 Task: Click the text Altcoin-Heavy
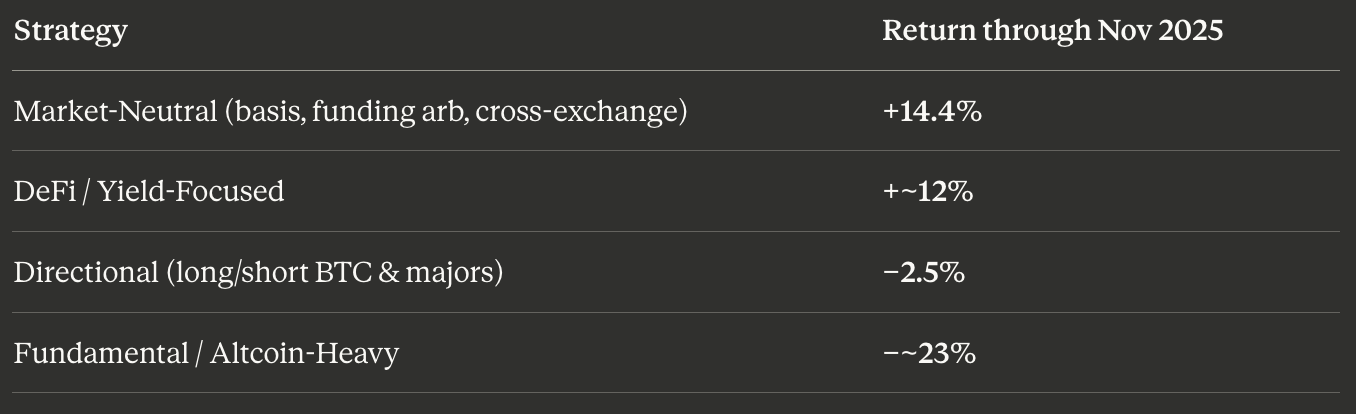coord(305,353)
